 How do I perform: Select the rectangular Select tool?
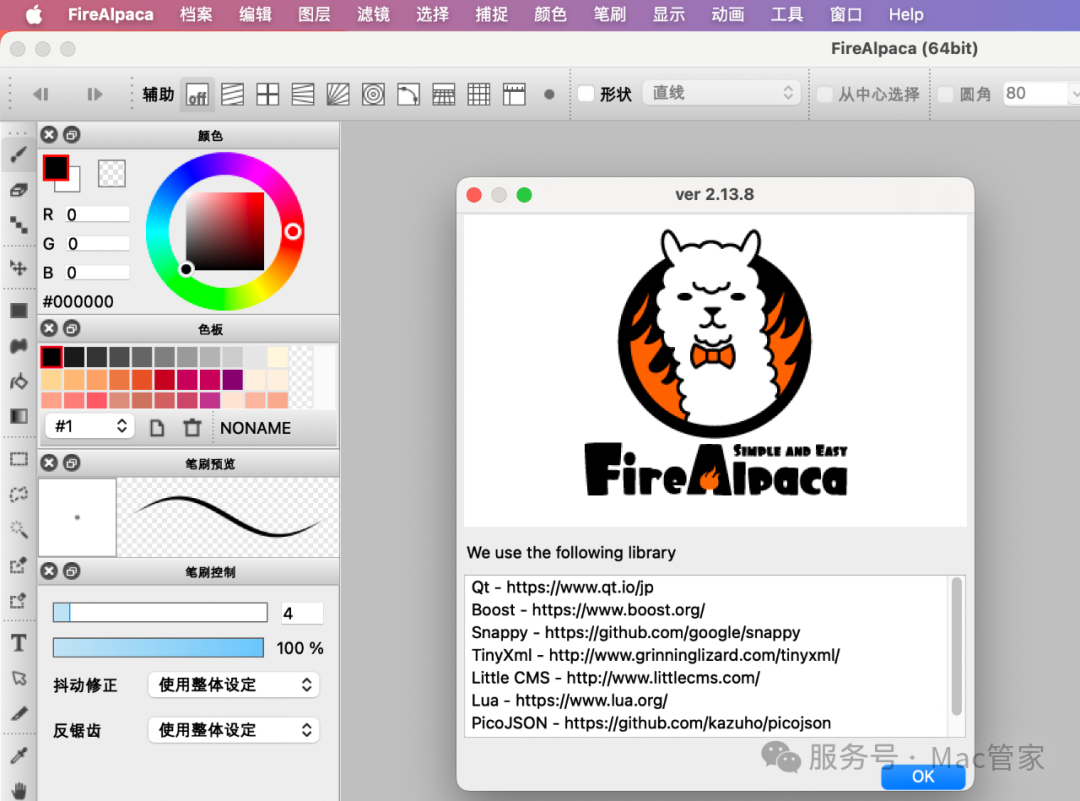coord(19,459)
